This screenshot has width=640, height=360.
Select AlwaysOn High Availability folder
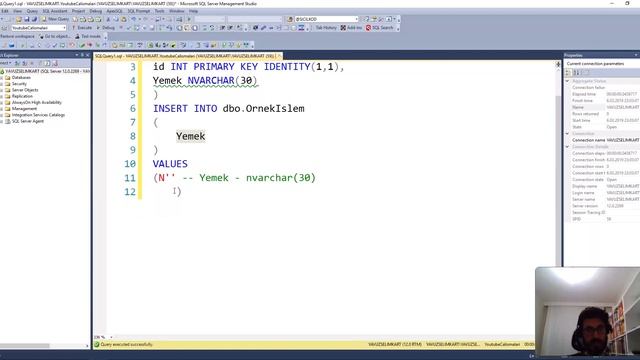click(x=36, y=102)
